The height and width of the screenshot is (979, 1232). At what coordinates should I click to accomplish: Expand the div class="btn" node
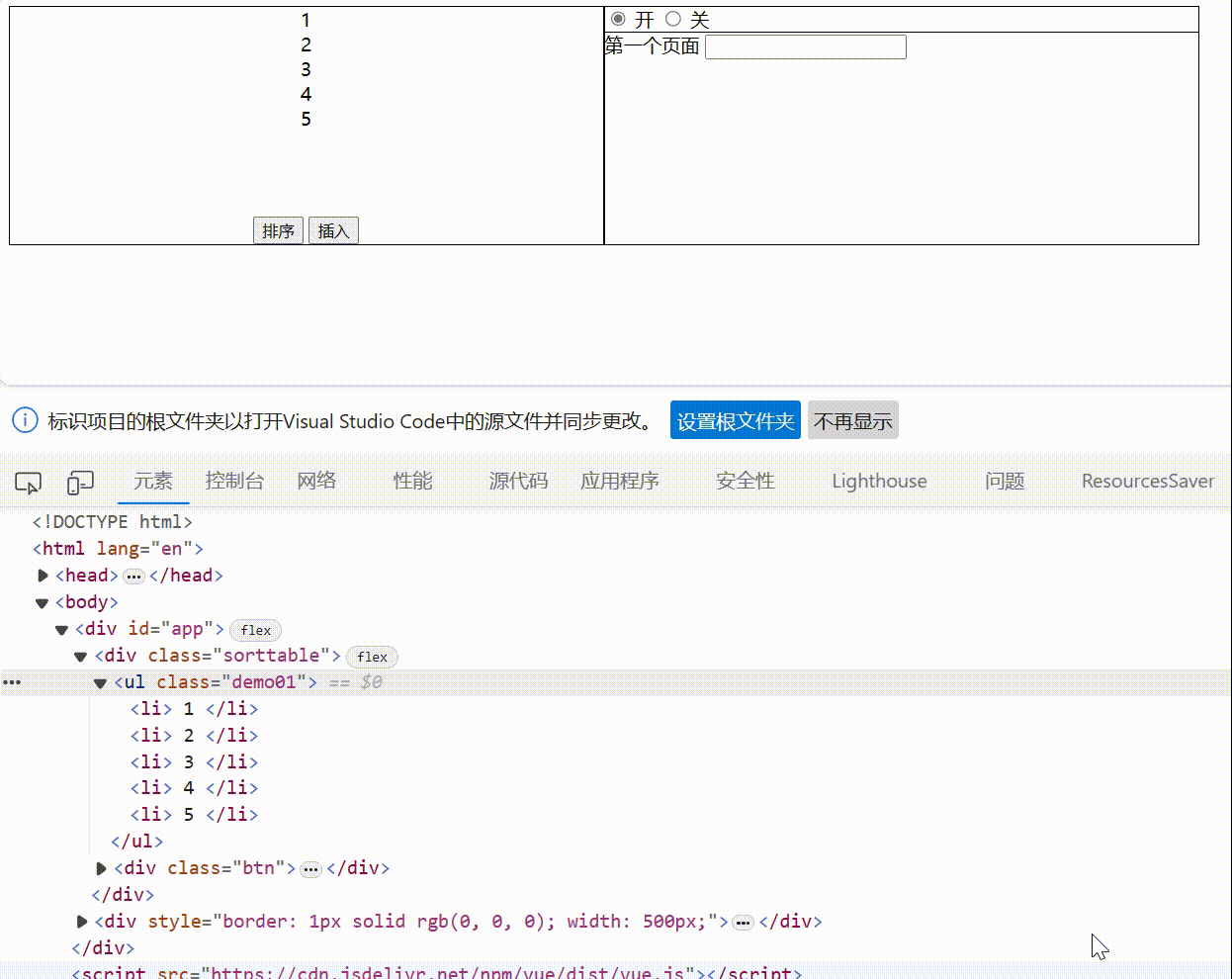(x=101, y=868)
